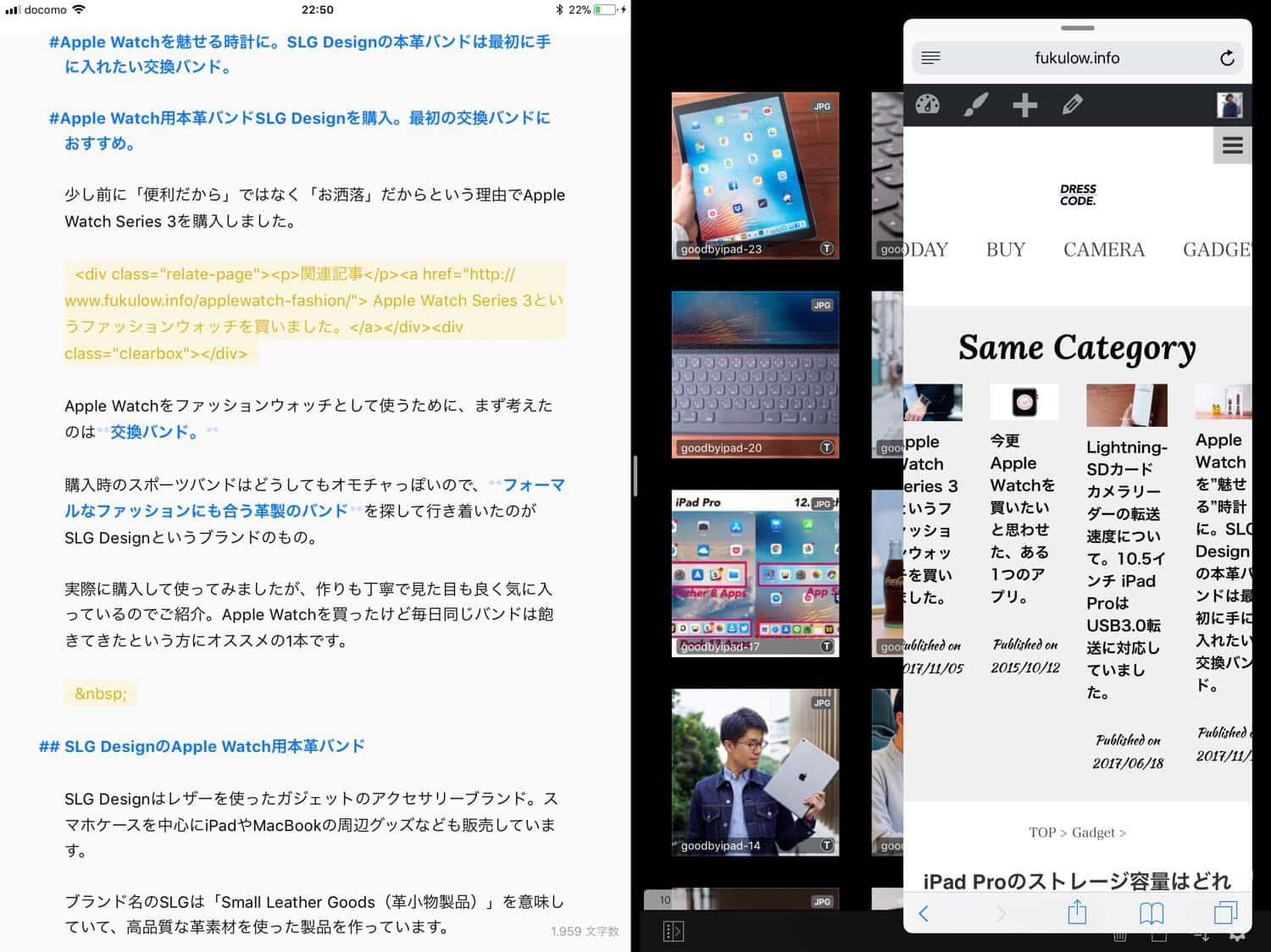1271x952 pixels.
Task: Select the goodbyipad-23 thumbnail
Action: 755,175
